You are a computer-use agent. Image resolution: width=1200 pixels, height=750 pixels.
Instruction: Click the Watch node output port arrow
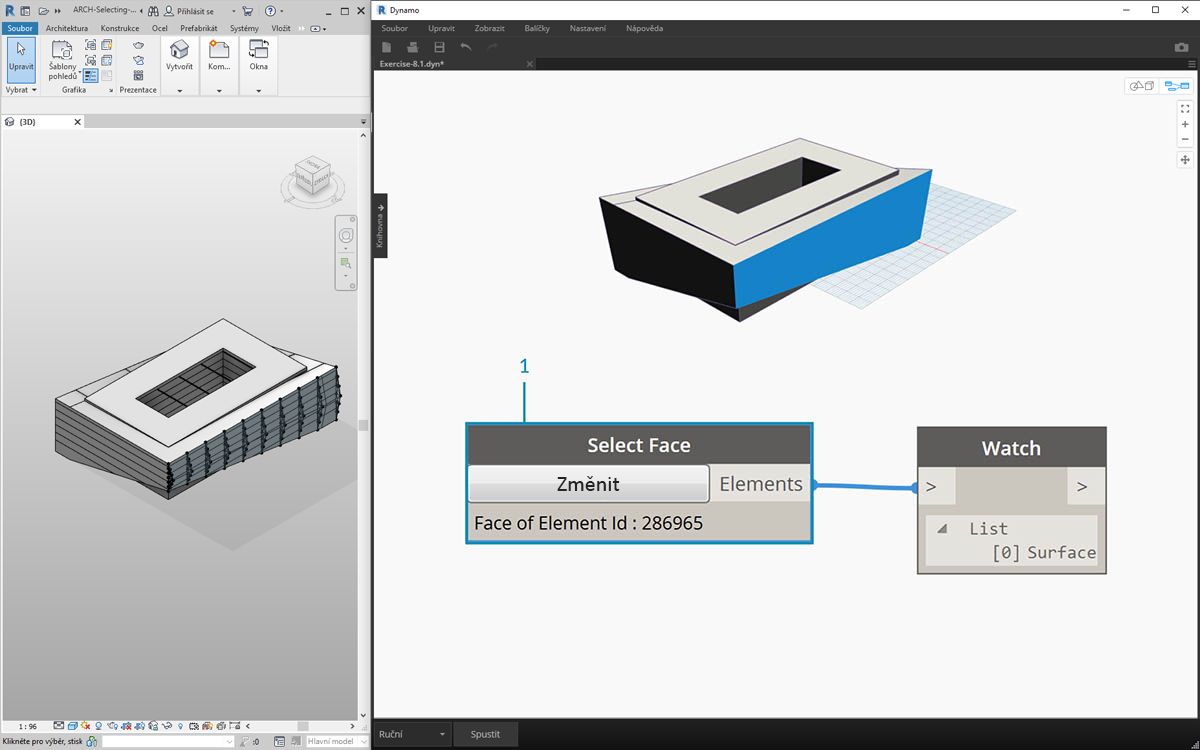(x=1081, y=487)
